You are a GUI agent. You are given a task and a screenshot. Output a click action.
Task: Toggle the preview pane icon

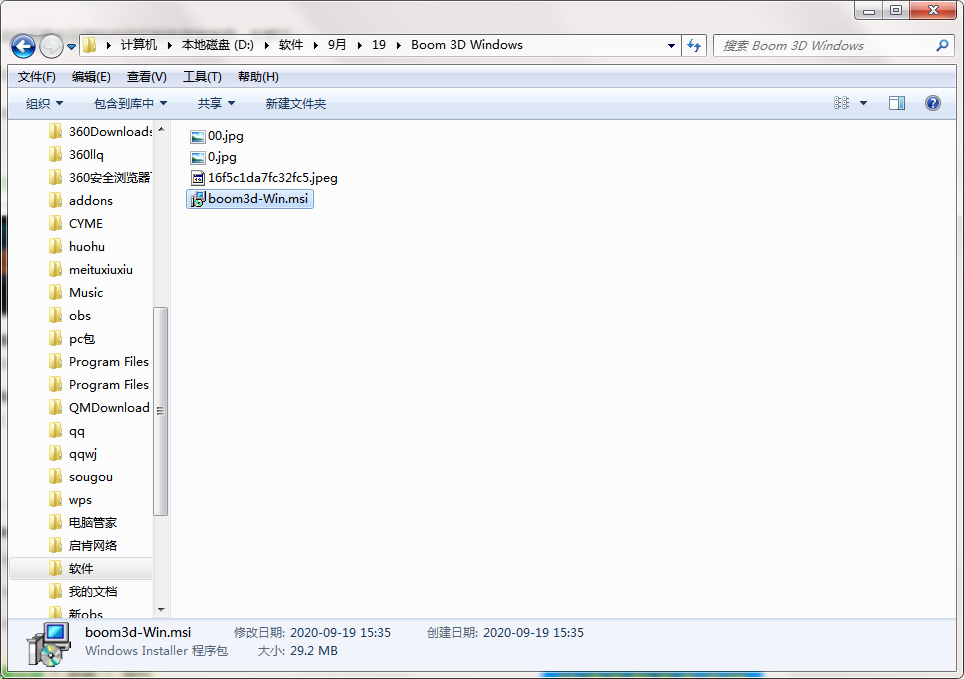coord(897,103)
